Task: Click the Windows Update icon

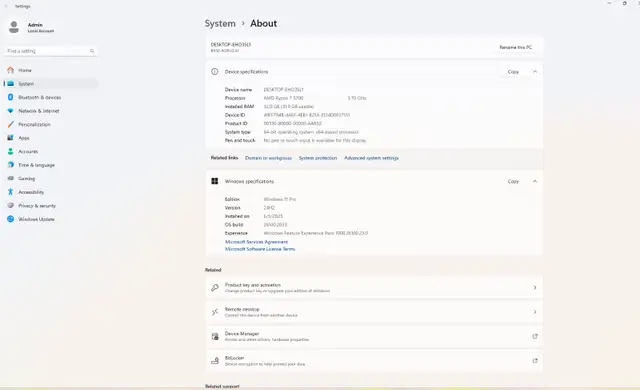Action: pos(11,219)
